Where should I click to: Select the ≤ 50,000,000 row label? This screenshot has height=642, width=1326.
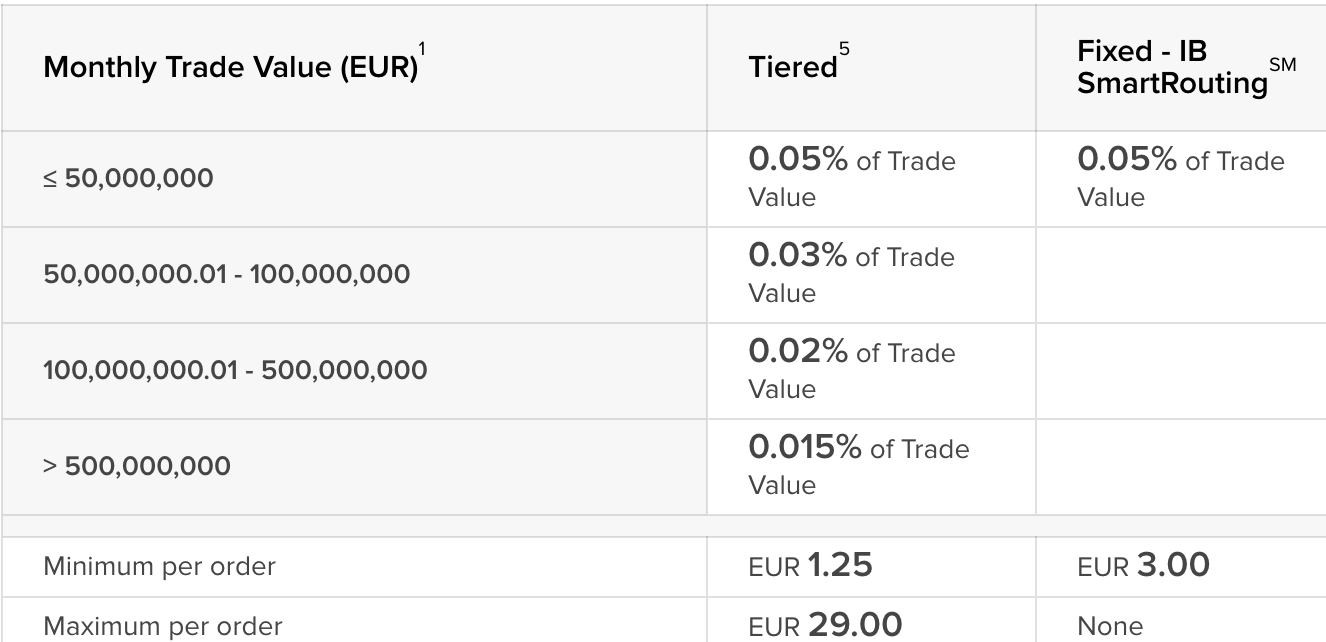(128, 179)
